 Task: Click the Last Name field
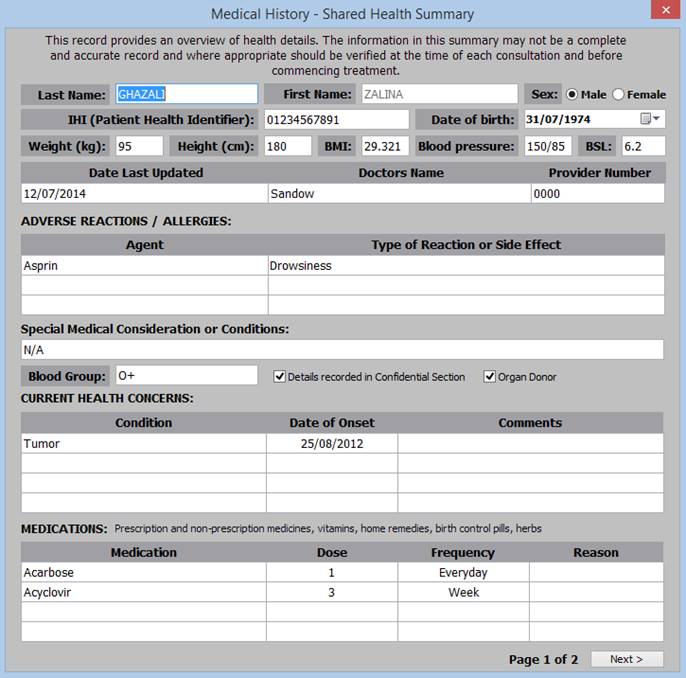pyautogui.click(x=186, y=94)
